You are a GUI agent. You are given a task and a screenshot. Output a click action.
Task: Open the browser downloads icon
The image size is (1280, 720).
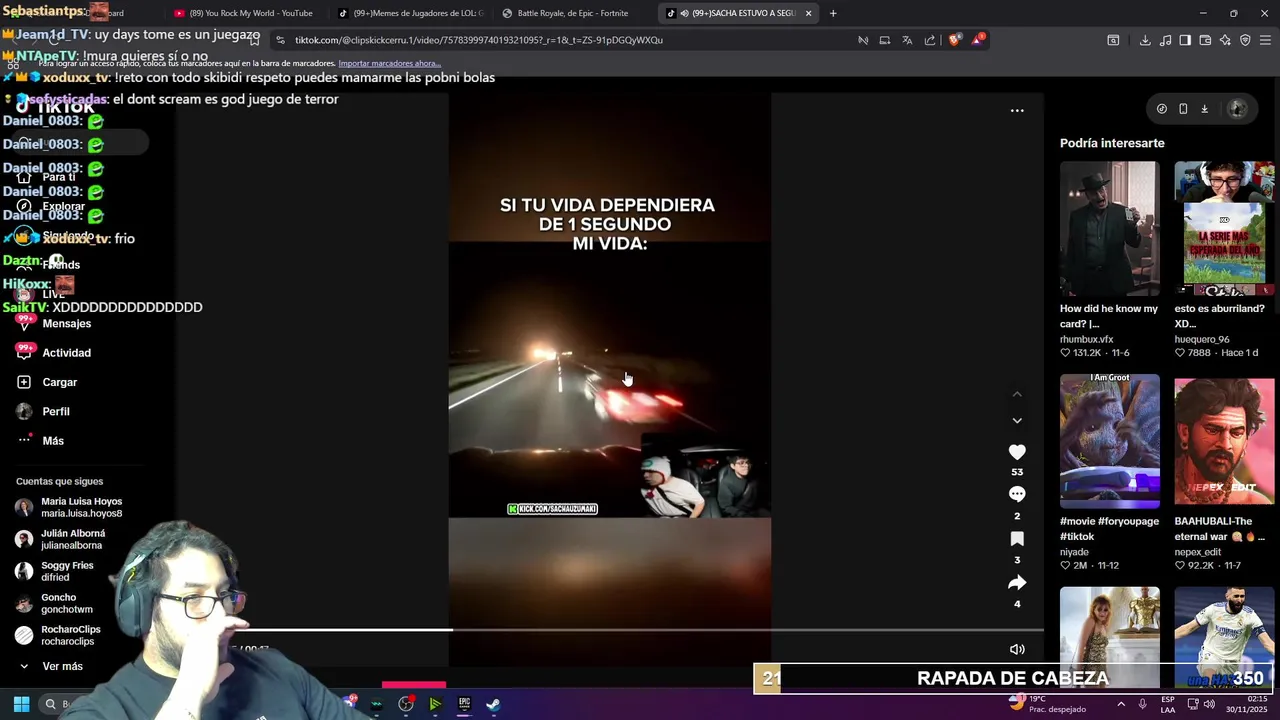(x=1145, y=40)
